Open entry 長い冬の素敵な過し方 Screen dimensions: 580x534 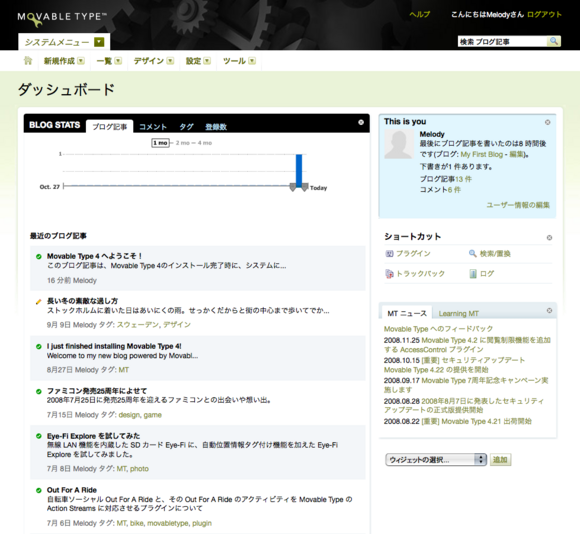[82, 301]
